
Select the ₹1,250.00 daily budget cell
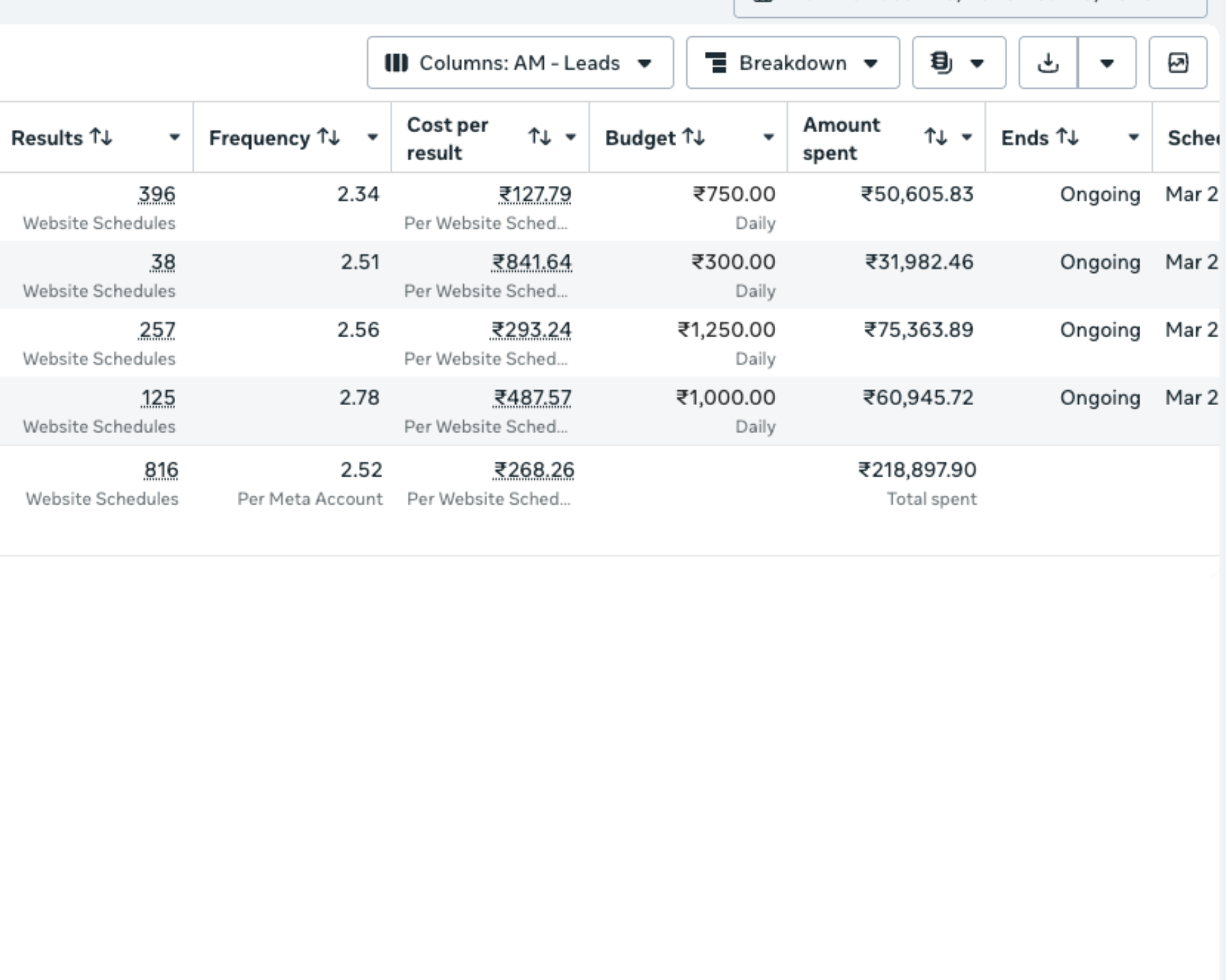[727, 330]
